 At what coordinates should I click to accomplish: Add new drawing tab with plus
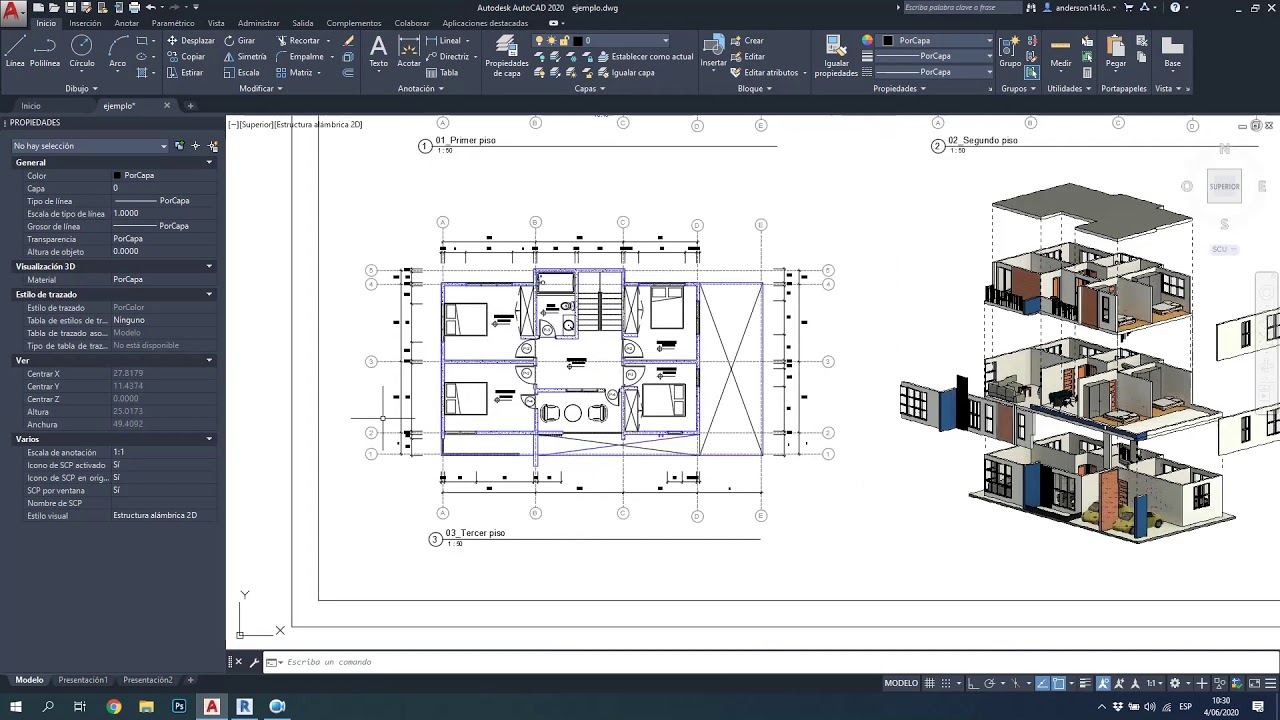click(x=190, y=106)
